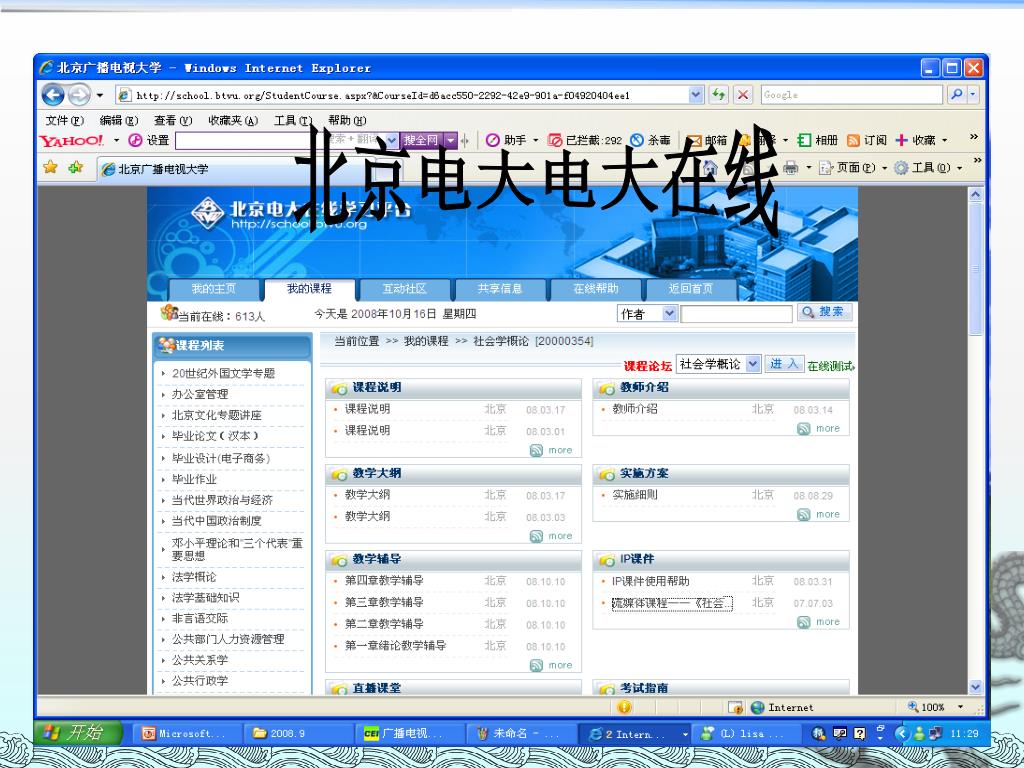Open the Favorites Center star icon
This screenshot has width=1024, height=768.
50,168
